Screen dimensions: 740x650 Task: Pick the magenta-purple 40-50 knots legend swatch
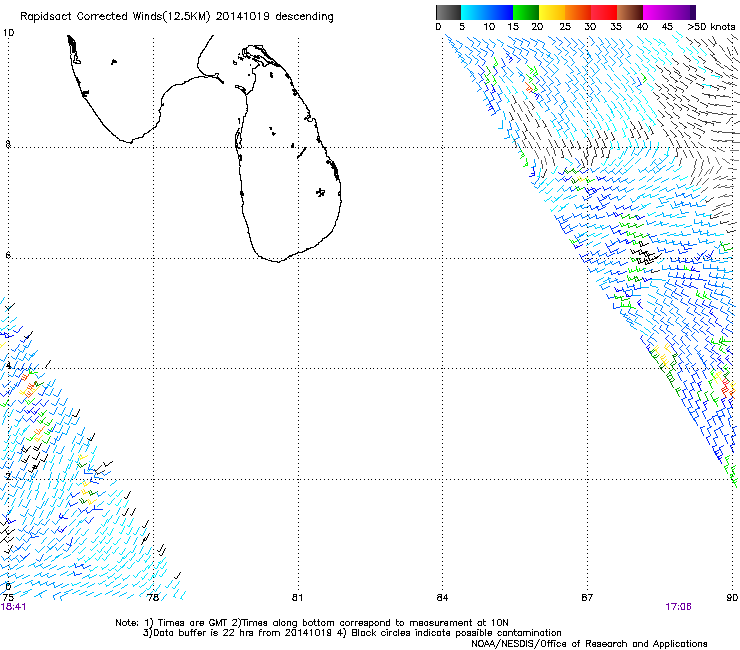tap(669, 12)
